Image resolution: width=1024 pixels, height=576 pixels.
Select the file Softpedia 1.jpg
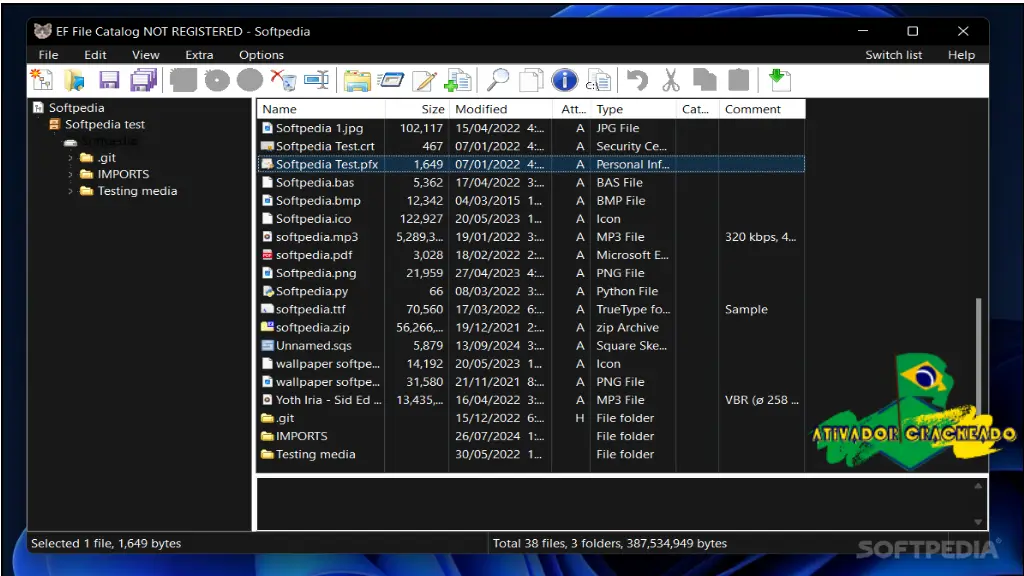coord(319,128)
